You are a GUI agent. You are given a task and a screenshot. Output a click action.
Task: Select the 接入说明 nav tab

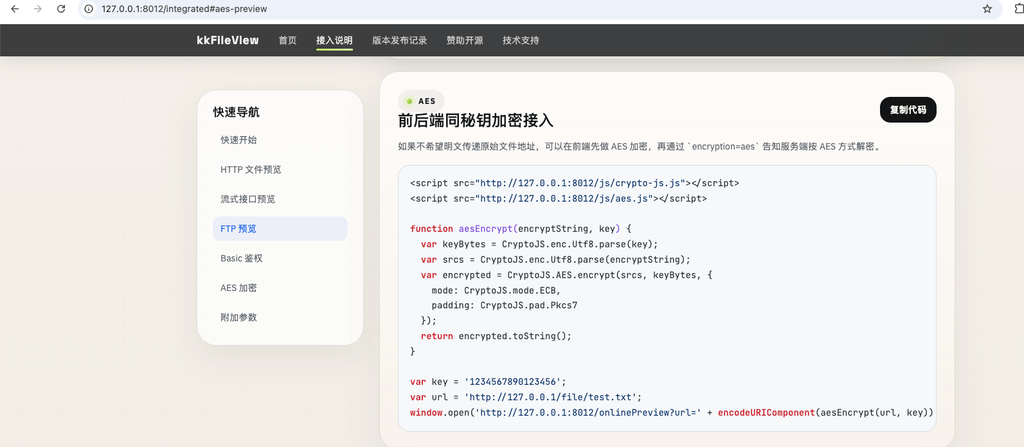coord(334,41)
